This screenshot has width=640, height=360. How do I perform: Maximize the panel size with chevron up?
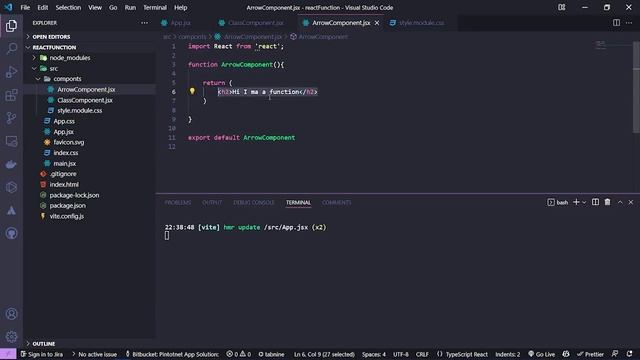(620, 202)
